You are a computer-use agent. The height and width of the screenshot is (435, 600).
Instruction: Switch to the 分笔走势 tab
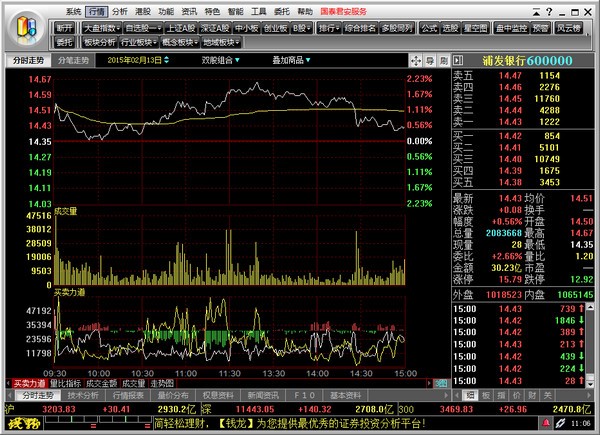coord(73,61)
